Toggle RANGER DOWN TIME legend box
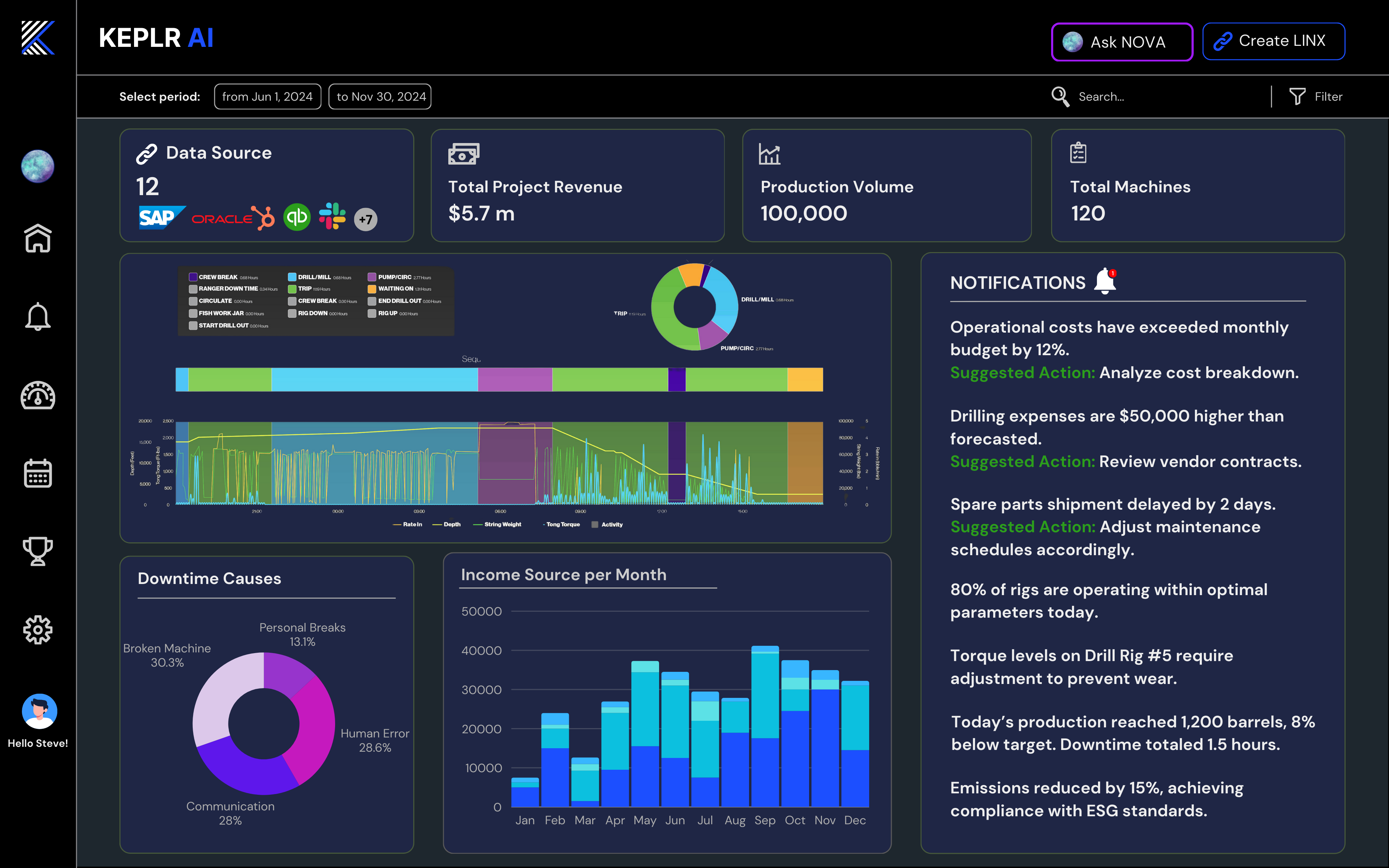 193,289
